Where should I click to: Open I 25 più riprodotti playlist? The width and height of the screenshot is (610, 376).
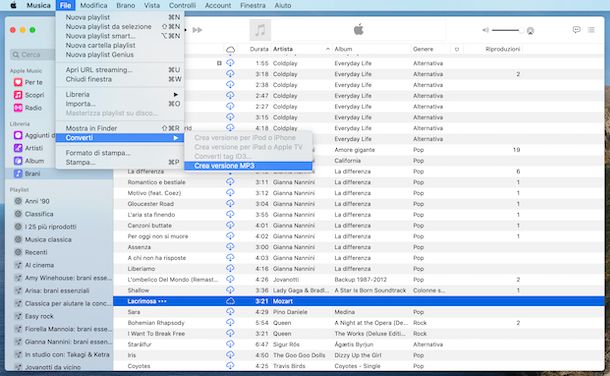(50, 227)
